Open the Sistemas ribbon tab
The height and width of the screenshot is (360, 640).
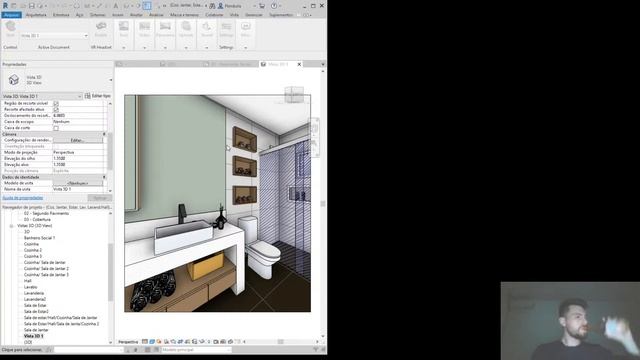coord(98,15)
